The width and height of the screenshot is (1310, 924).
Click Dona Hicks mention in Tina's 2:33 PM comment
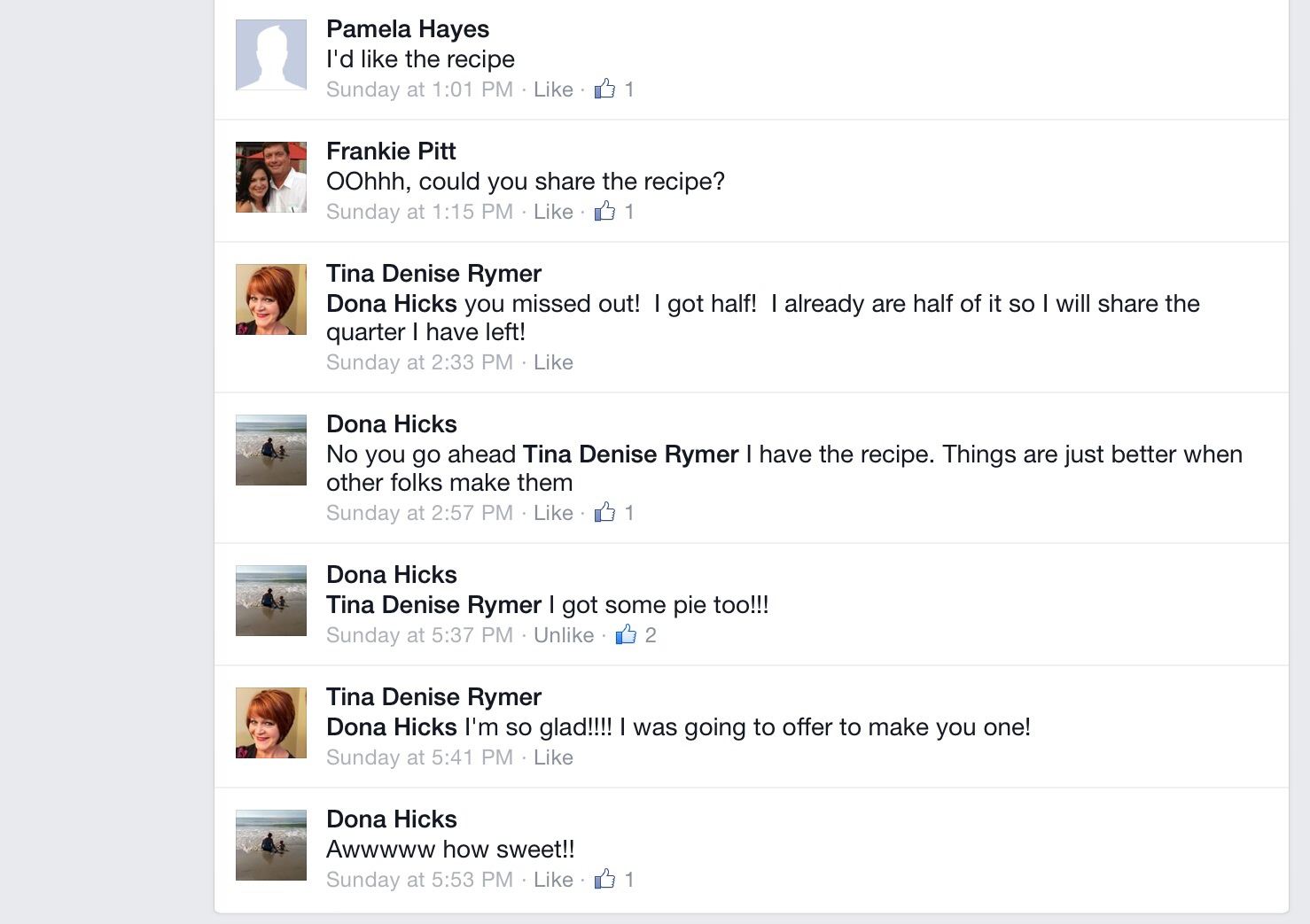click(391, 304)
